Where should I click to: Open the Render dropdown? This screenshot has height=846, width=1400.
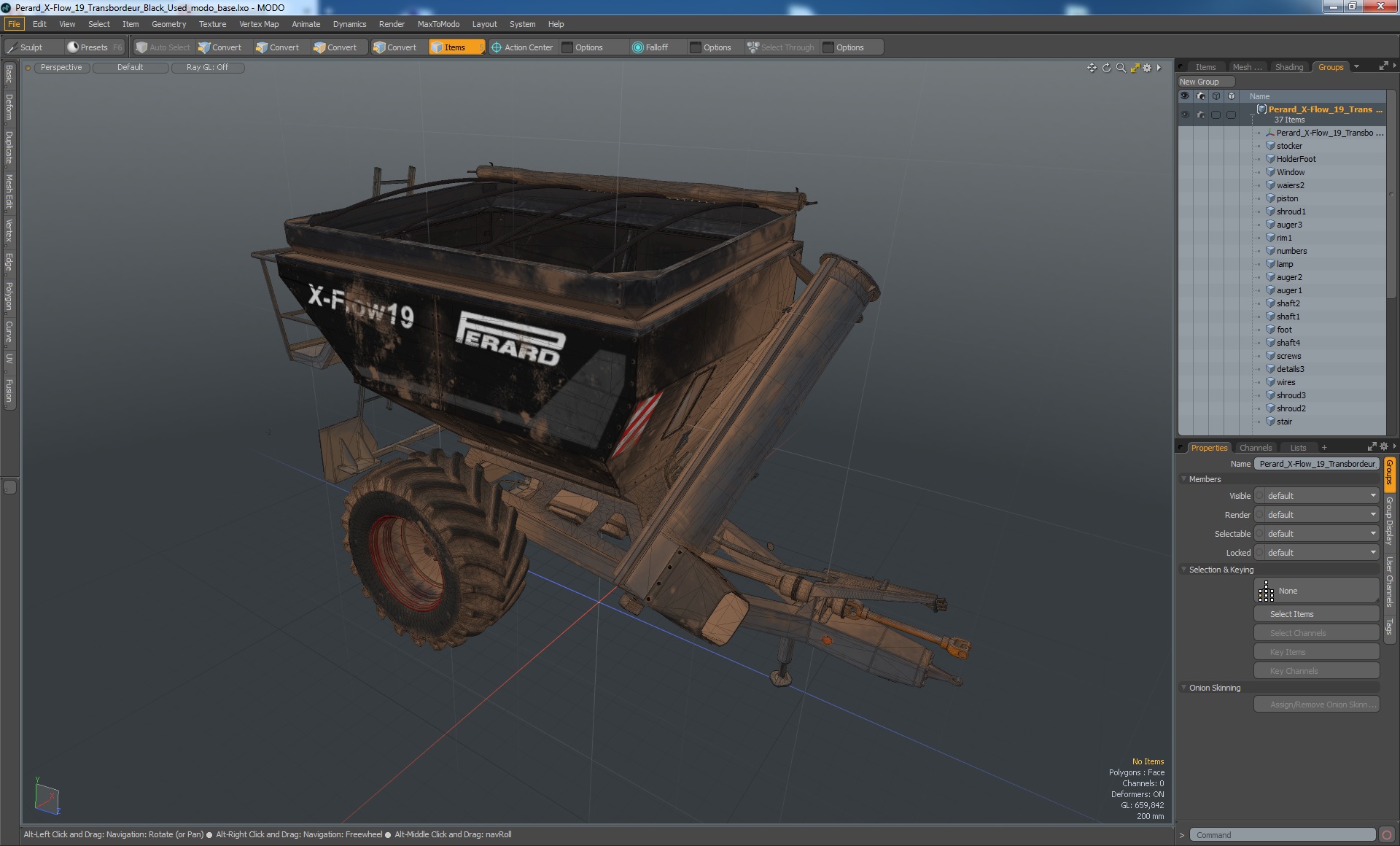[1317, 515]
